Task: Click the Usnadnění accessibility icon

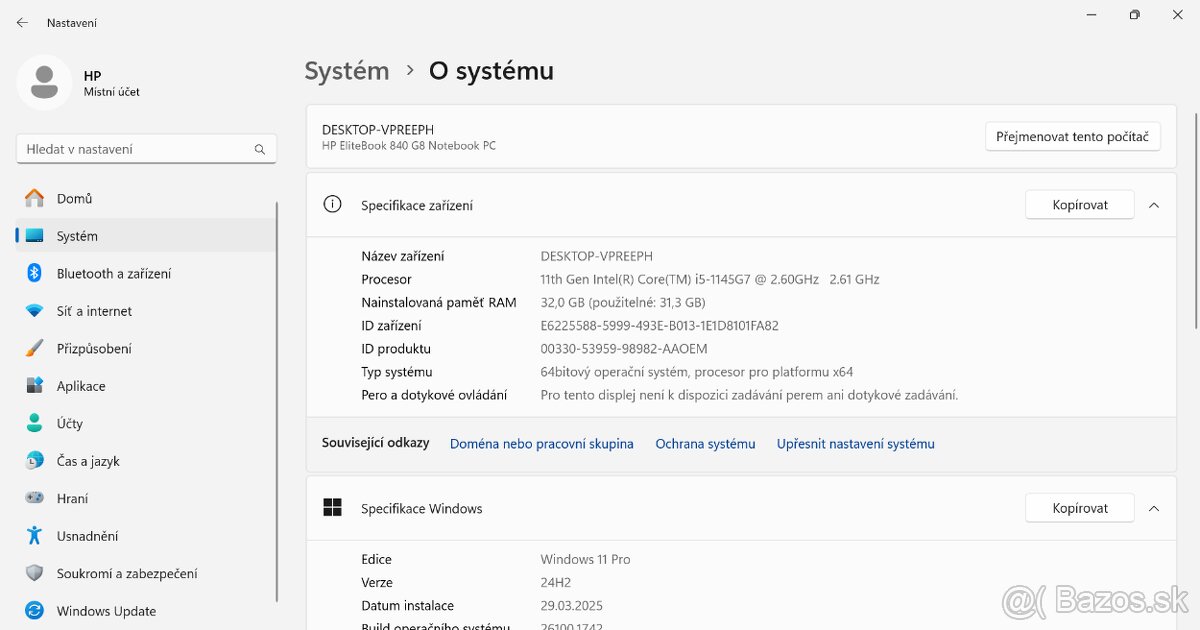Action: 35,536
